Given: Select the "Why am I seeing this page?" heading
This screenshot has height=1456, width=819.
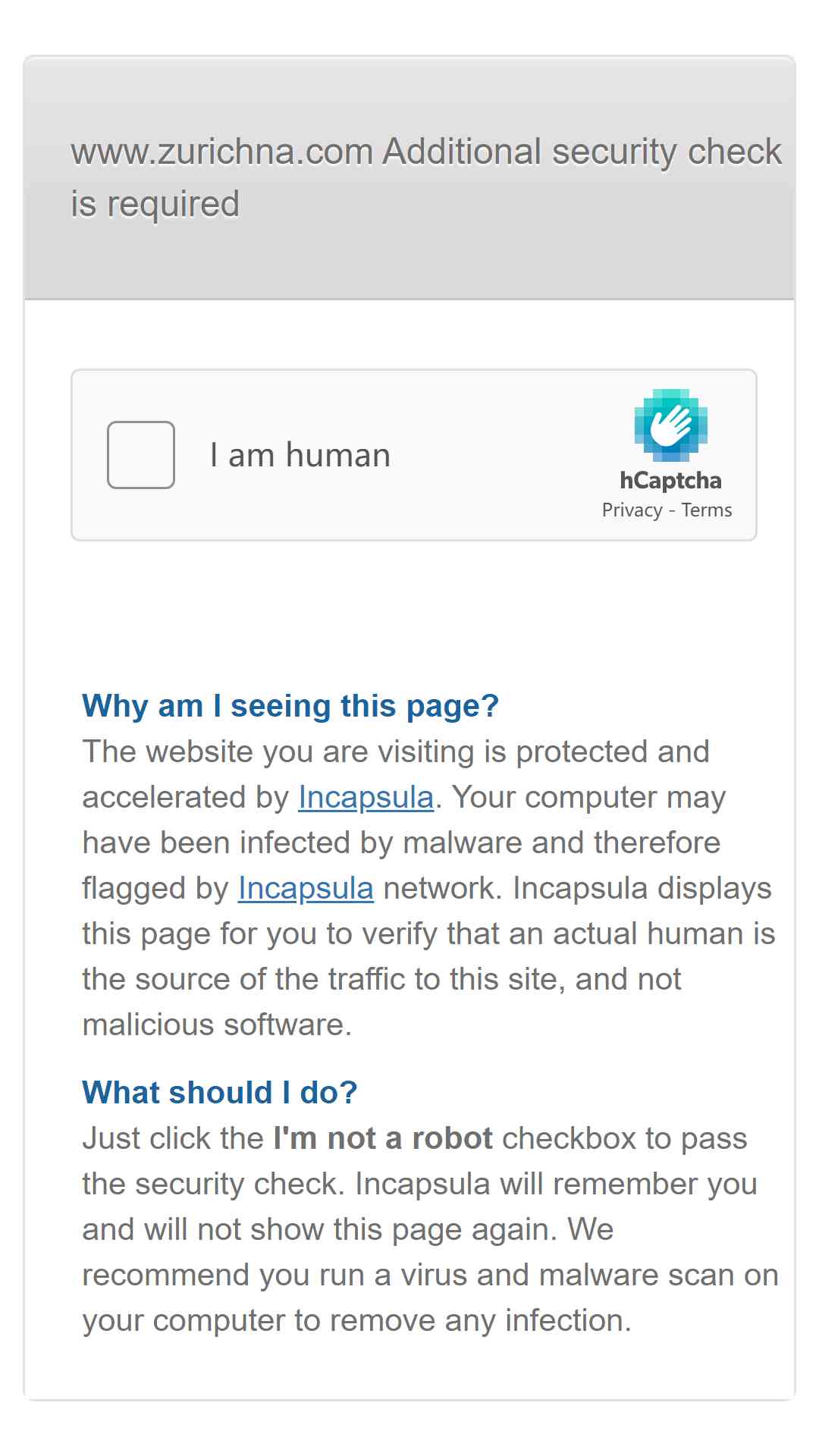Looking at the screenshot, I should [x=290, y=706].
